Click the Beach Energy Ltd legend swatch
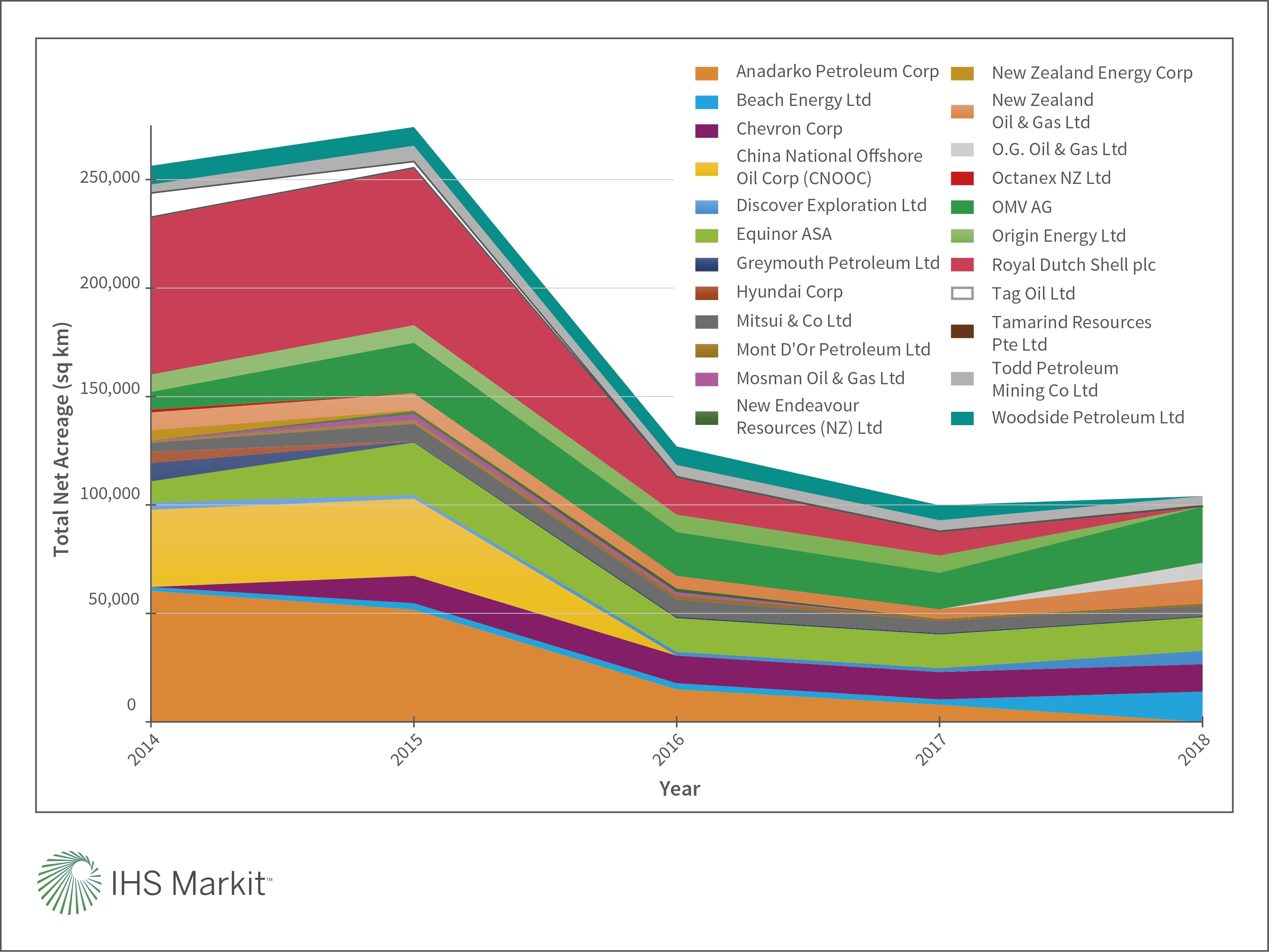Viewport: 1269px width, 952px height. pos(706,102)
